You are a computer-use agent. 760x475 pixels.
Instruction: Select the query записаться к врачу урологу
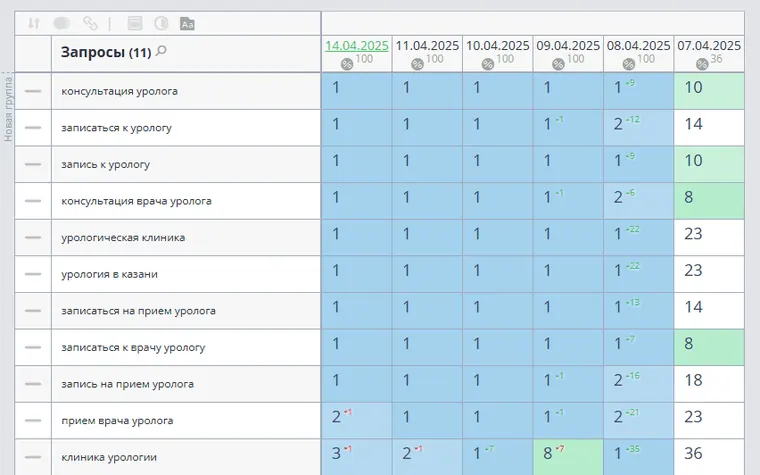[x=133, y=348]
